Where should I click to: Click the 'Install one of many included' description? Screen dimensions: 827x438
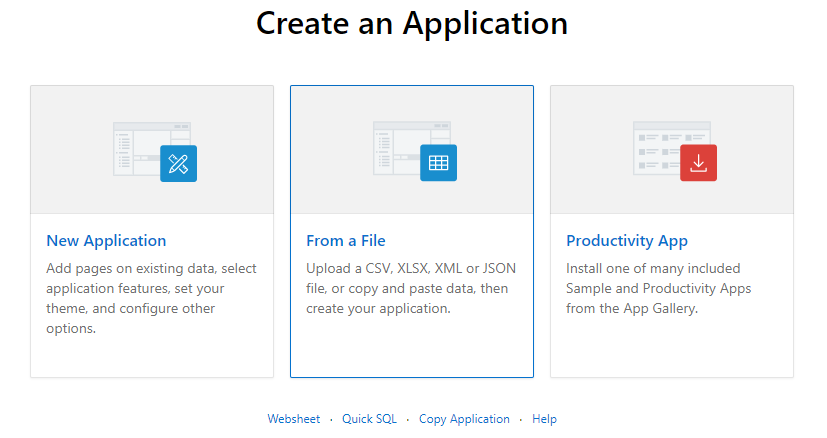(x=659, y=288)
